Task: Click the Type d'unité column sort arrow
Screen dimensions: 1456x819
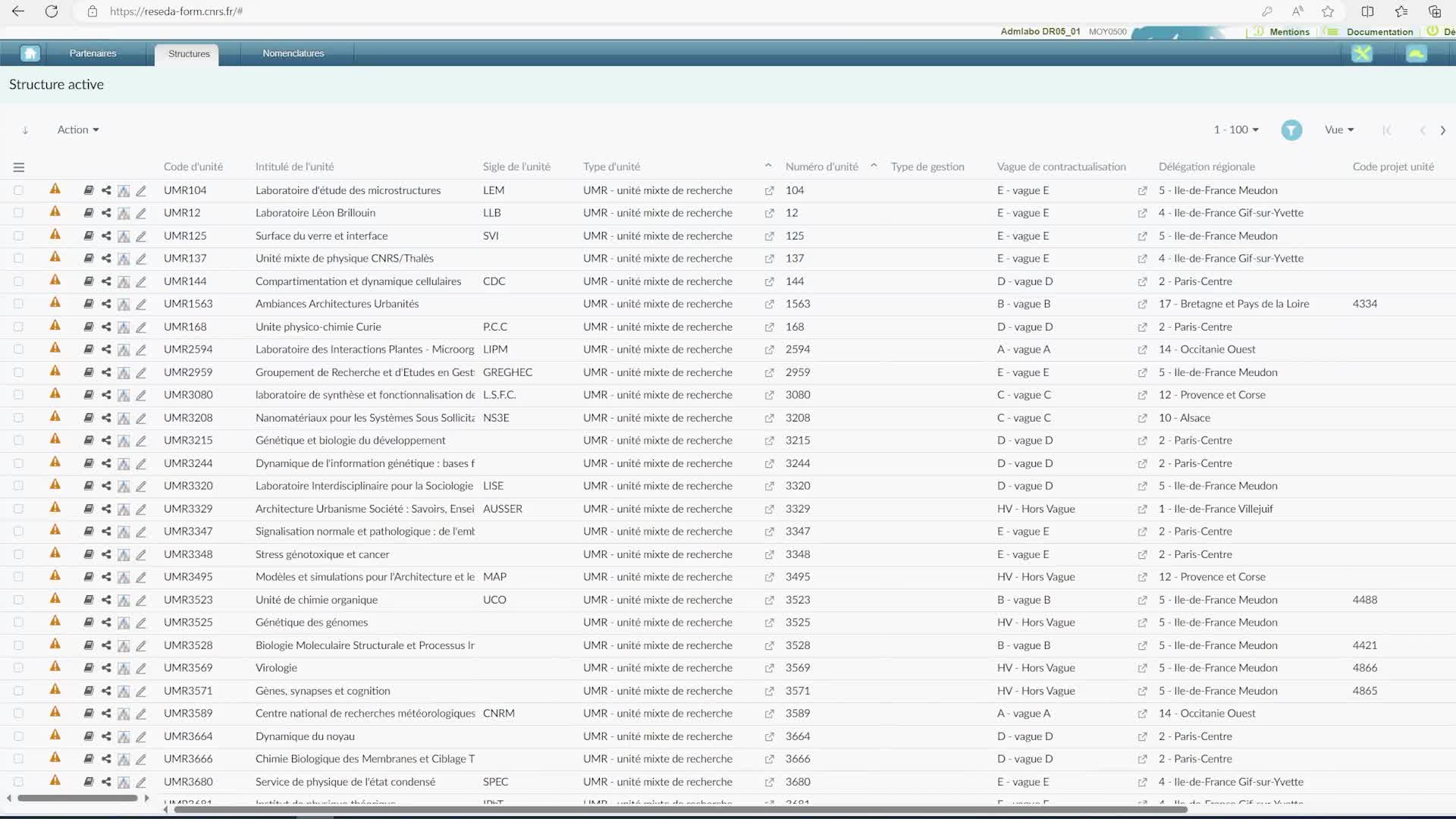Action: pos(768,165)
